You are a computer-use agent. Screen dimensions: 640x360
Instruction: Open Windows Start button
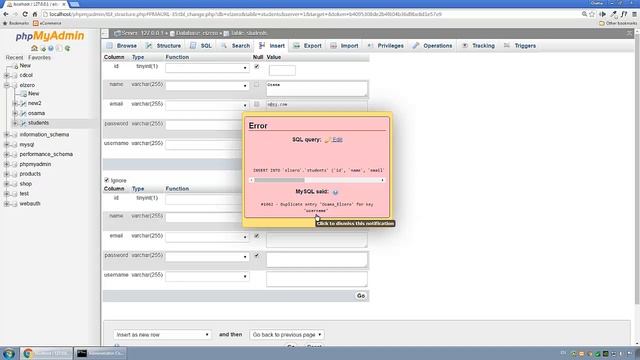click(x=9, y=353)
